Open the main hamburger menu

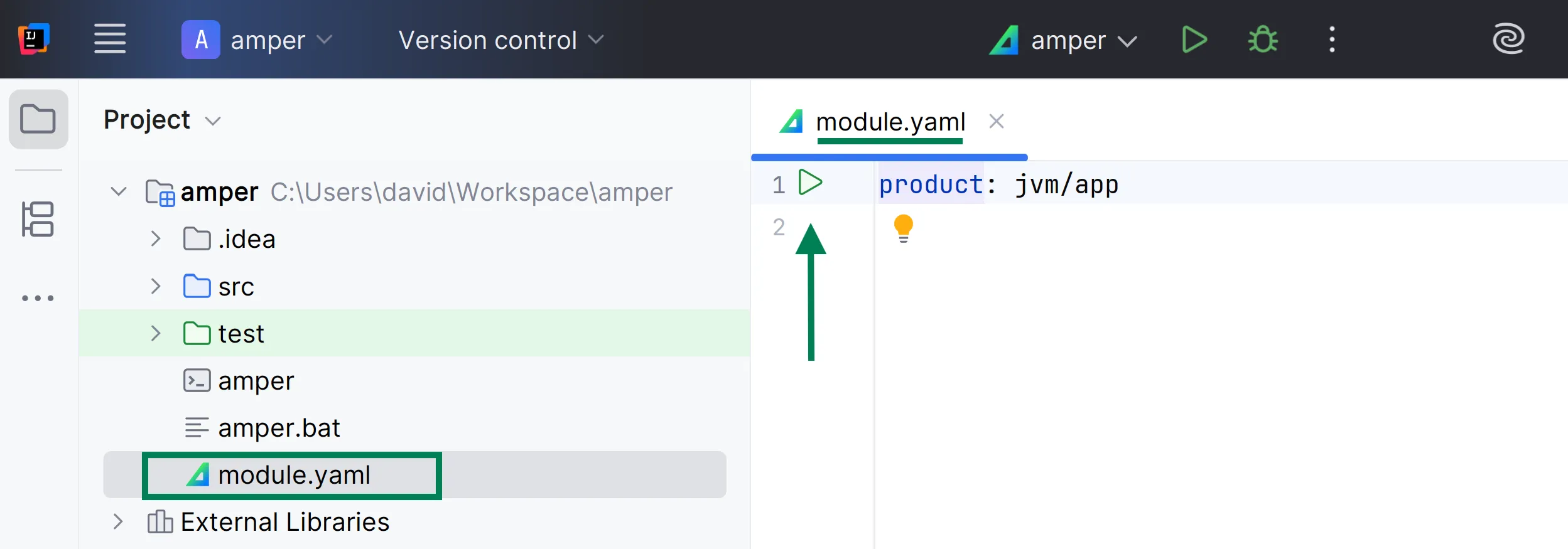pyautogui.click(x=110, y=39)
